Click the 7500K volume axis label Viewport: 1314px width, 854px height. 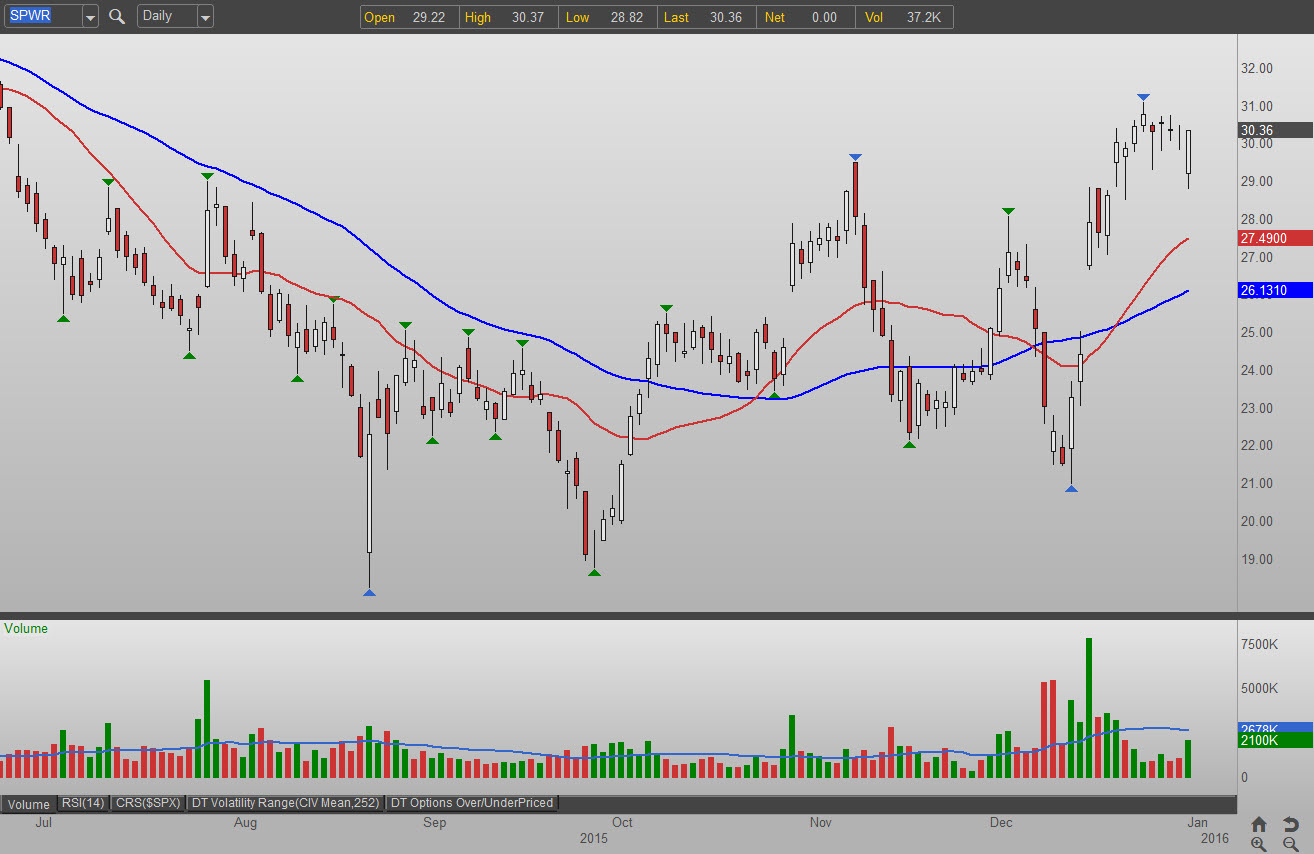point(1259,645)
